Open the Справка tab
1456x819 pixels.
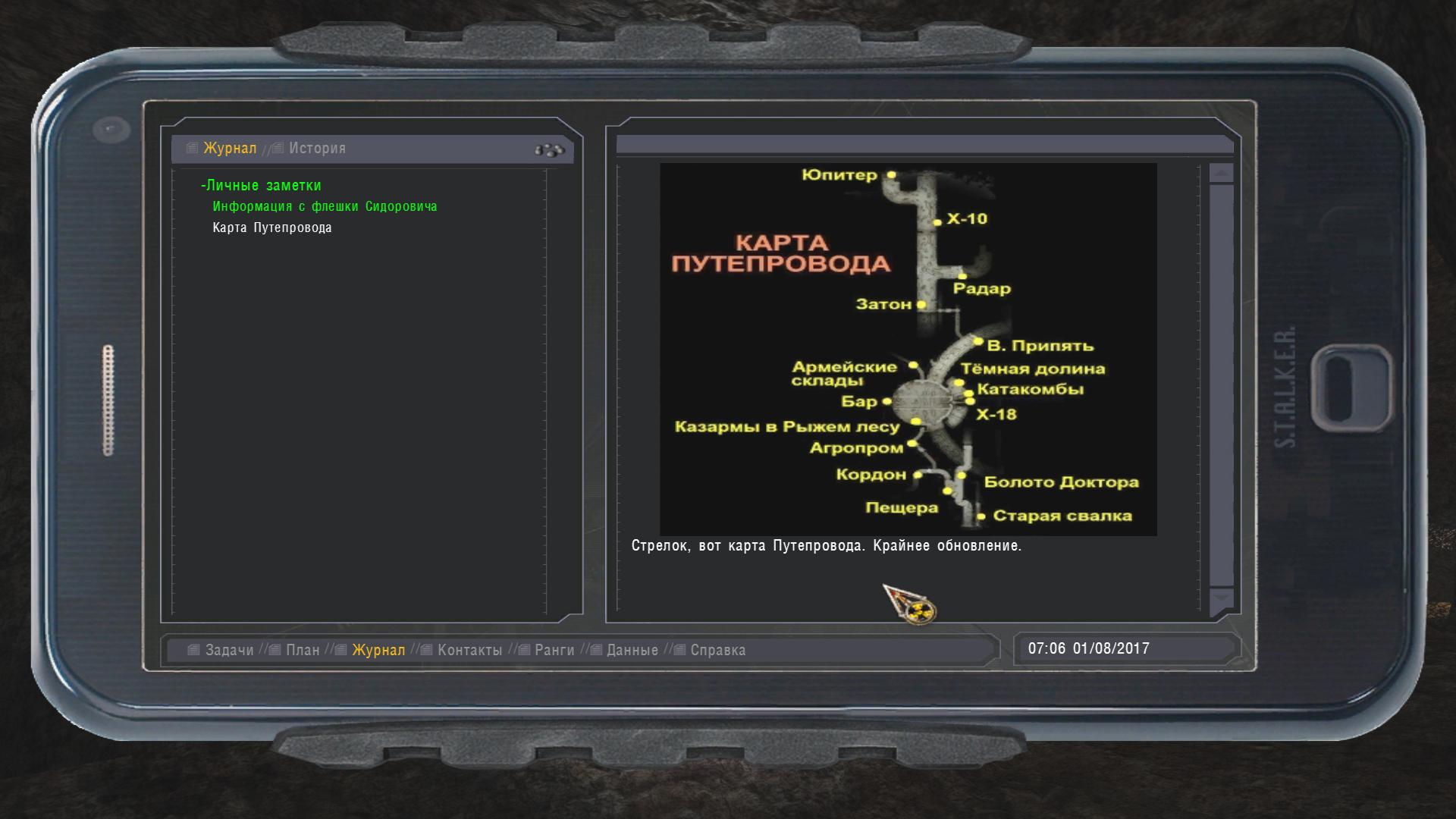click(x=717, y=650)
